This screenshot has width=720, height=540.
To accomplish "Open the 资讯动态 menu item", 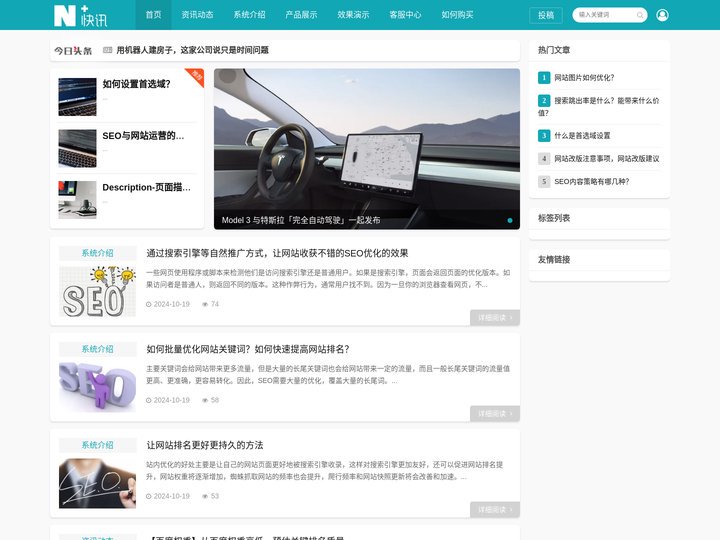I will tap(197, 15).
